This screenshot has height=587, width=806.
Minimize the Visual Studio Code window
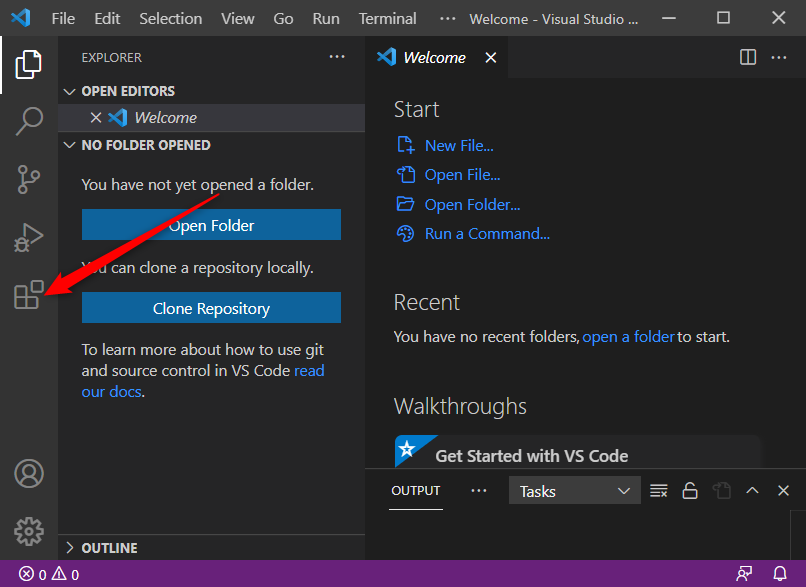coord(669,19)
